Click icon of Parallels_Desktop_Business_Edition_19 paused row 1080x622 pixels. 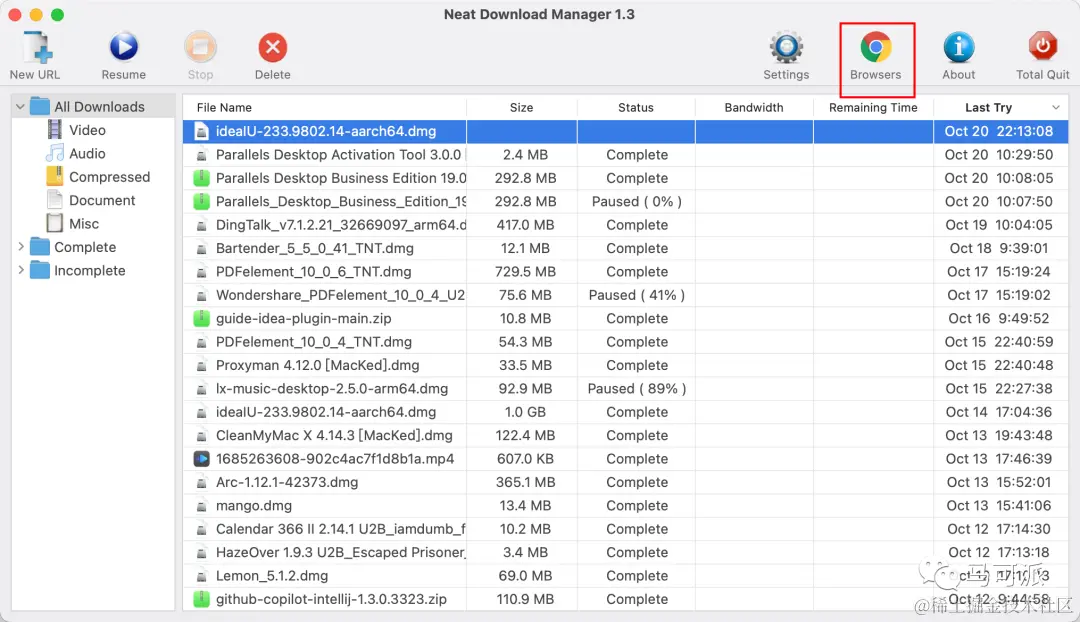pos(201,201)
